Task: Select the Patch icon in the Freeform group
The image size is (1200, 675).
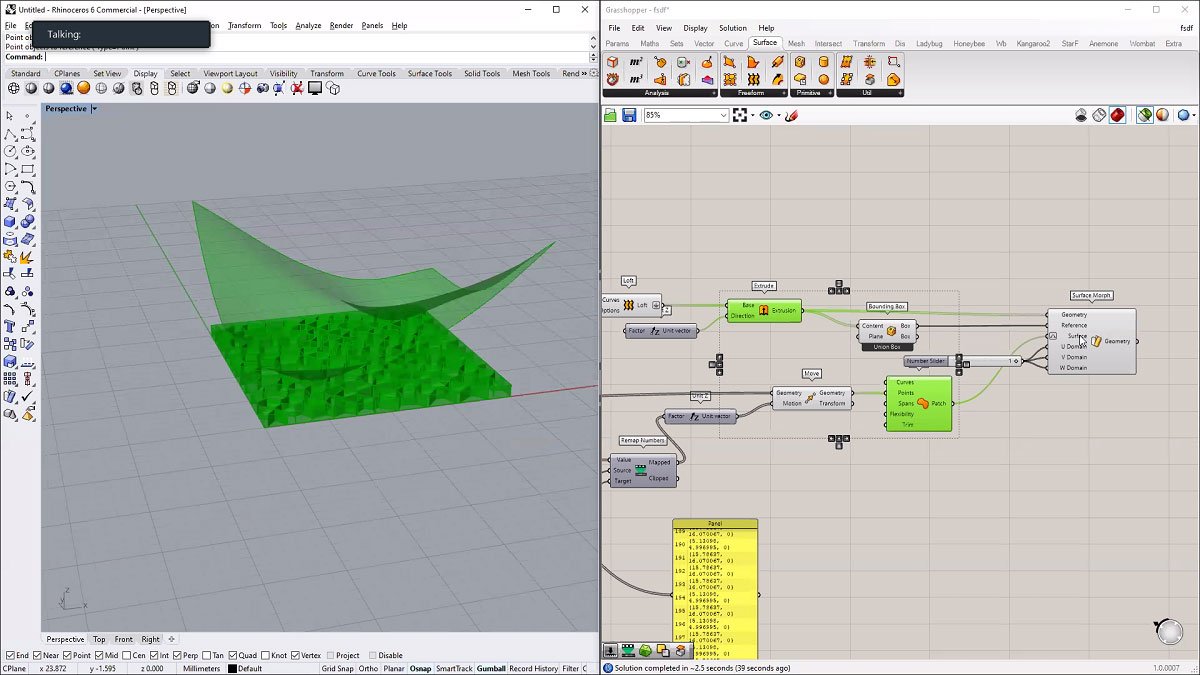Action: click(729, 80)
